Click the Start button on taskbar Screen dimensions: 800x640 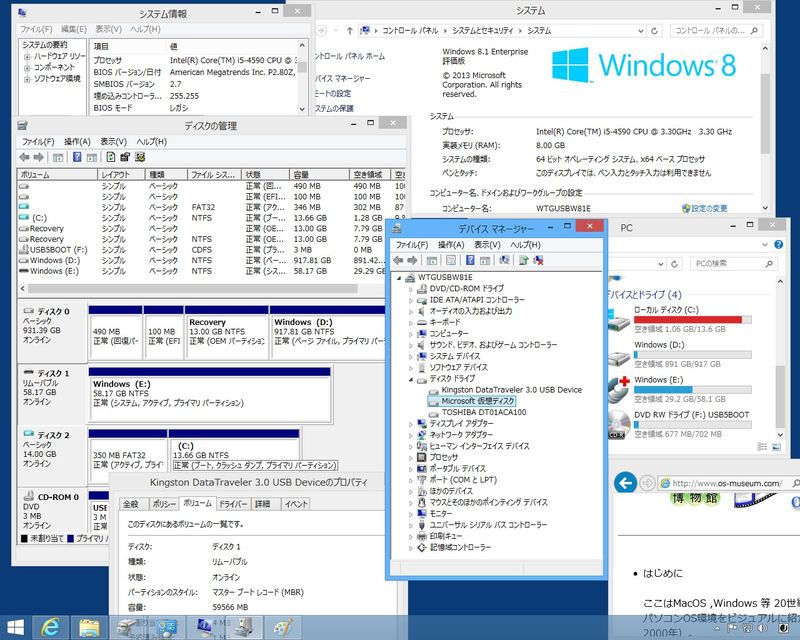pyautogui.click(x=15, y=628)
